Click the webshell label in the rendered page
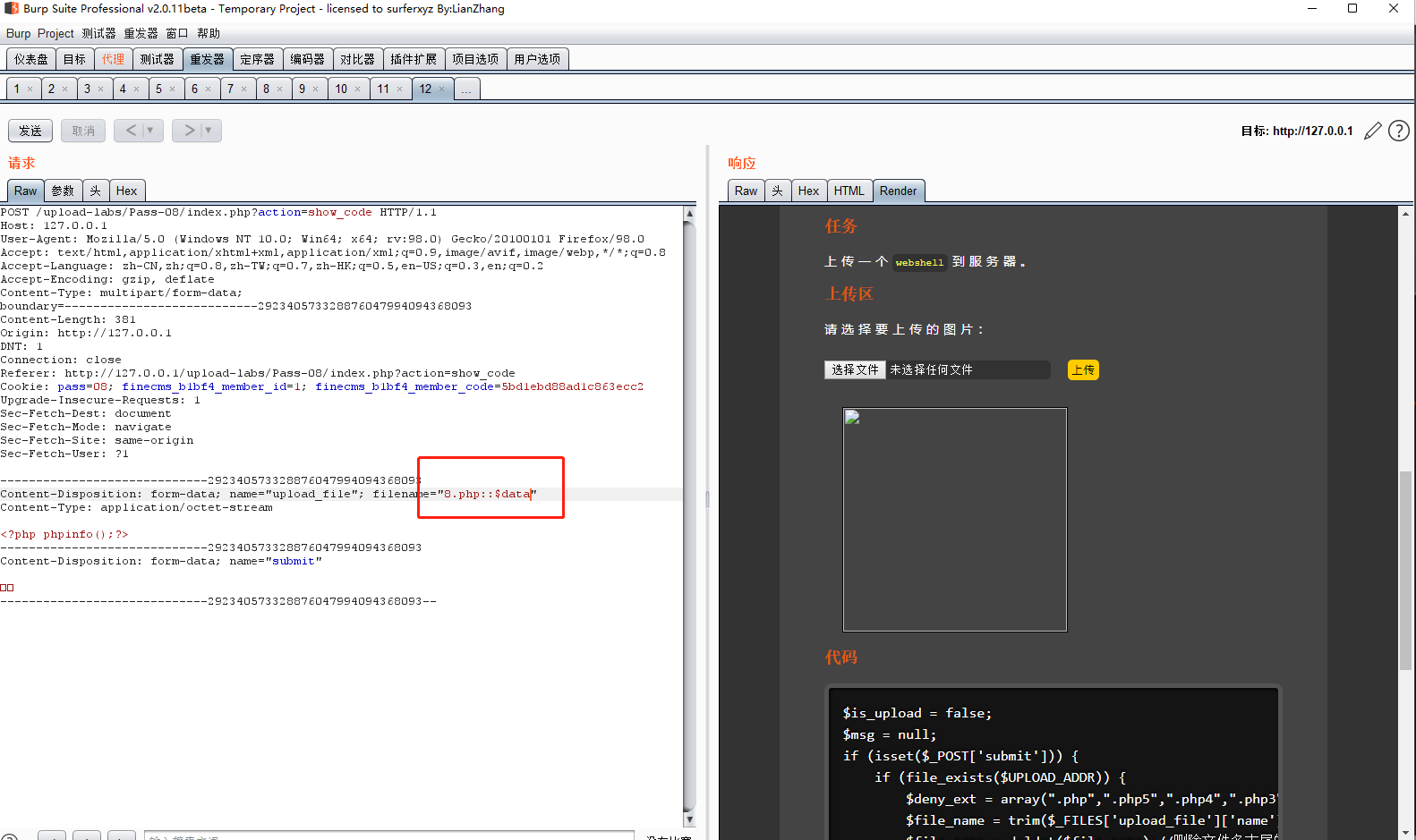This screenshot has height=840, width=1416. [x=919, y=262]
